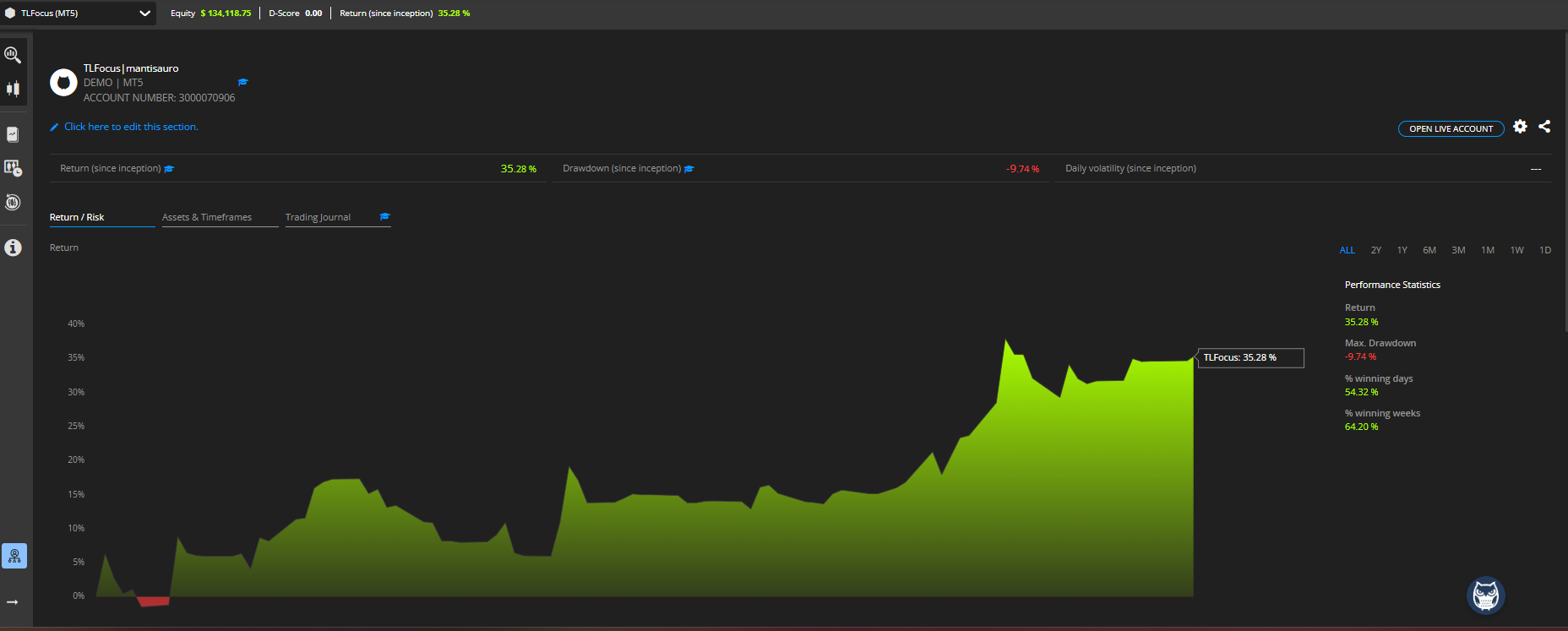Screen dimensions: 1568x631
Task: Click the owl profile avatar
Action: click(63, 83)
